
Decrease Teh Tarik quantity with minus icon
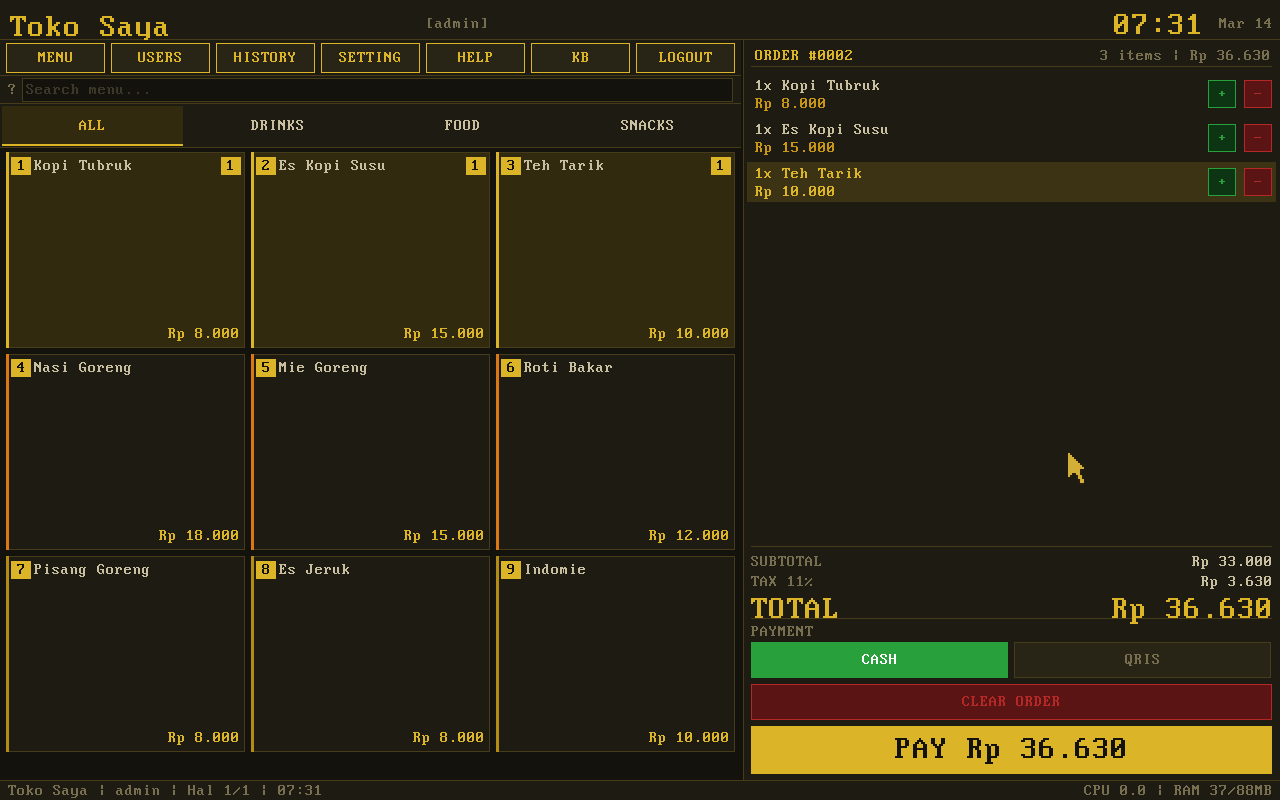[x=1257, y=182]
